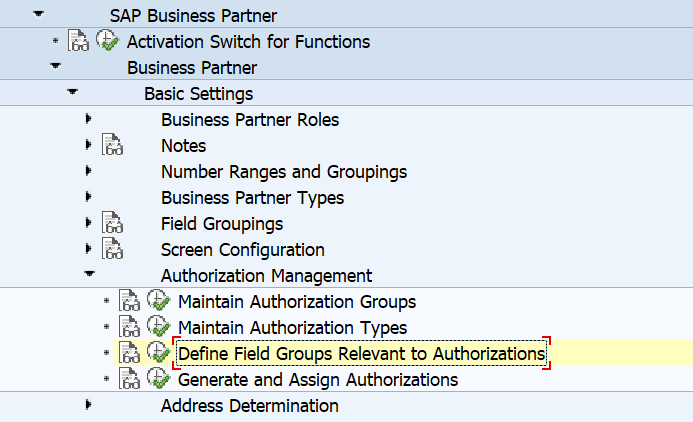693x422 pixels.
Task: Select the Address Determination label
Action: (x=250, y=407)
